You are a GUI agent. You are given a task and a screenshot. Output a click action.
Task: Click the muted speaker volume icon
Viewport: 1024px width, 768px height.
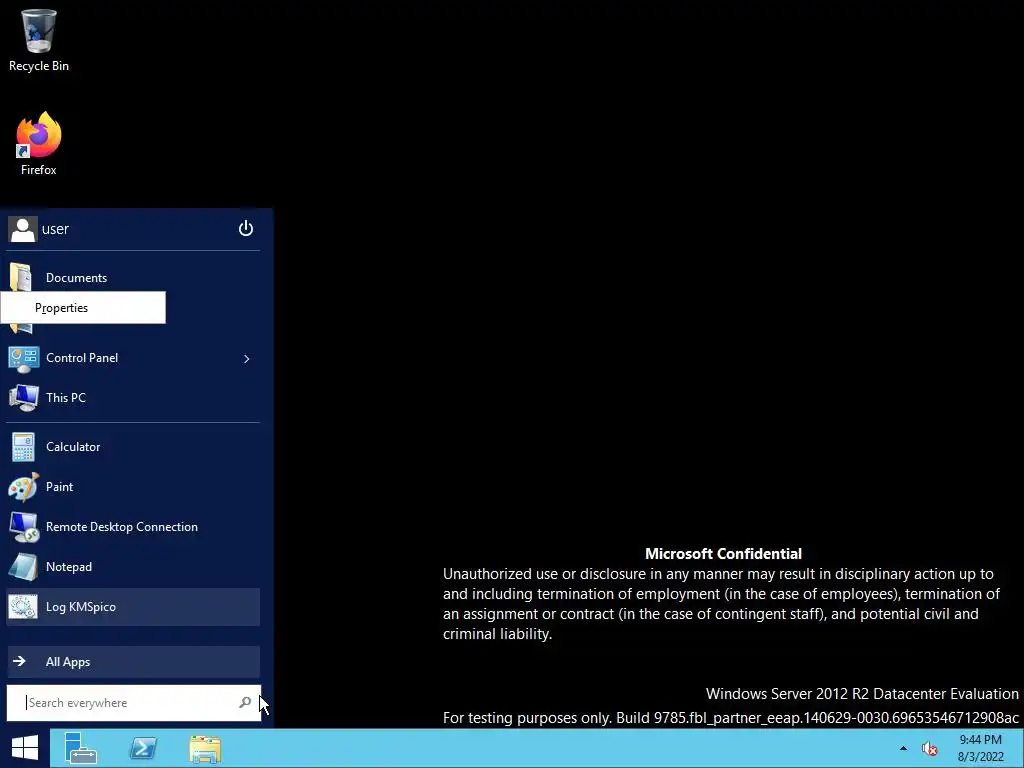(x=929, y=748)
